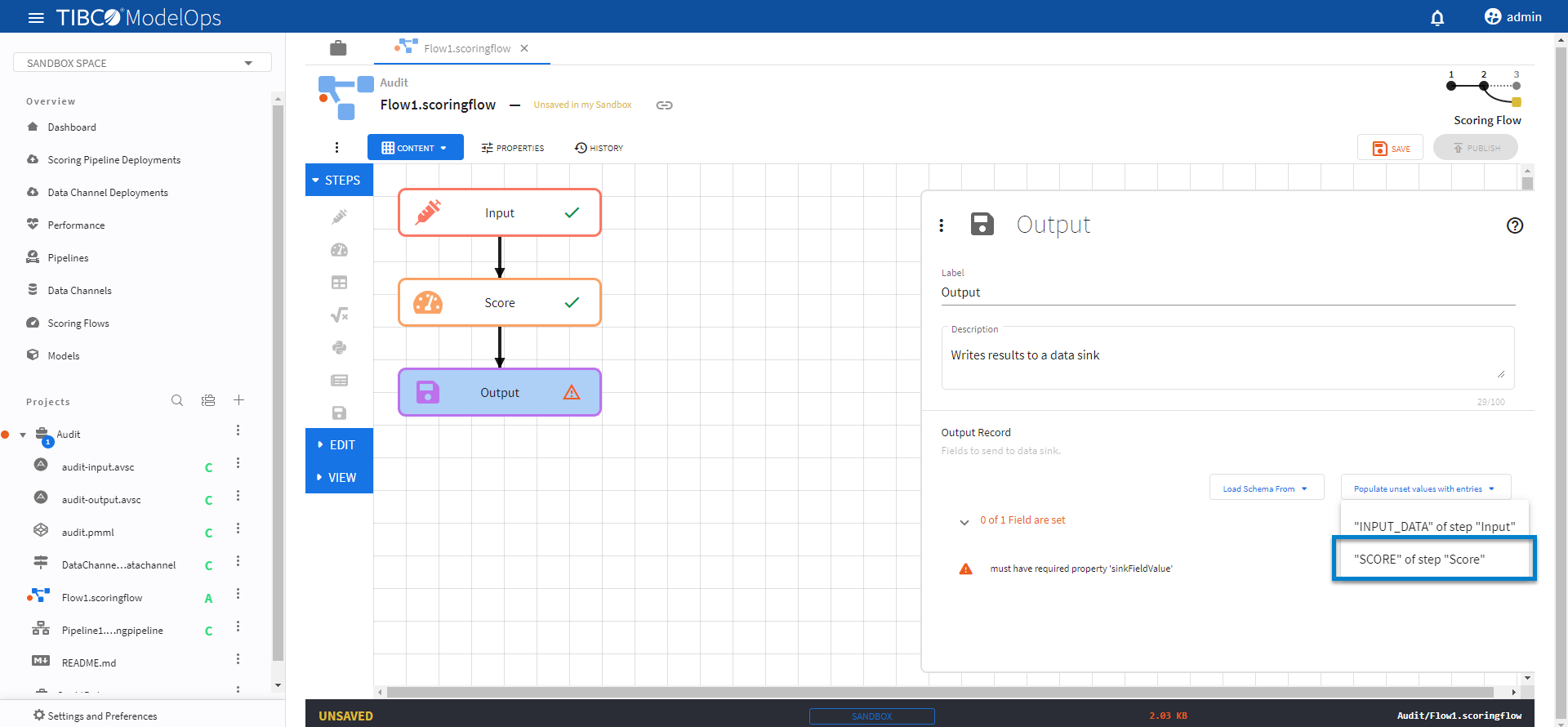1568x727 pixels.
Task: Click the help question mark icon
Action: (1514, 225)
